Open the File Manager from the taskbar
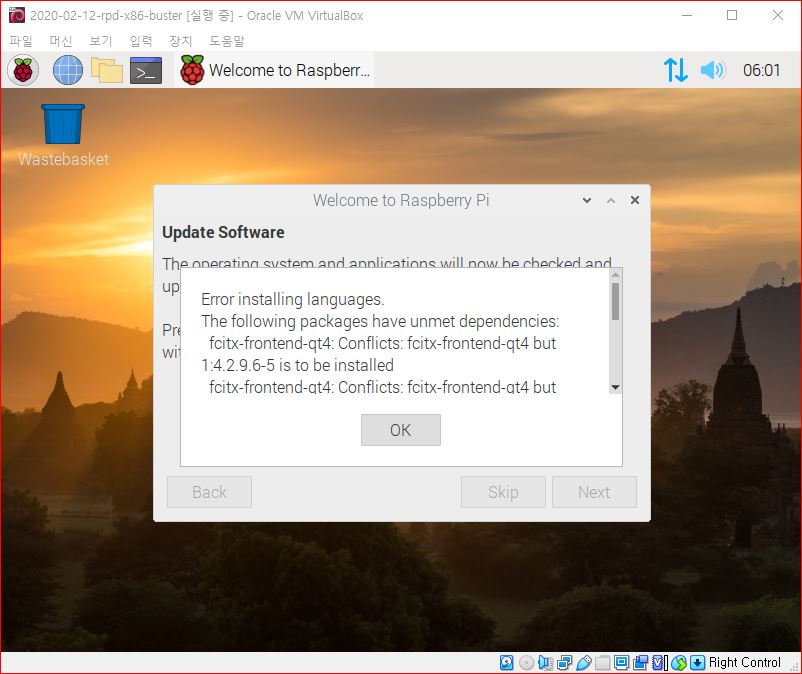Screen dimensions: 802x674 click(x=105, y=70)
